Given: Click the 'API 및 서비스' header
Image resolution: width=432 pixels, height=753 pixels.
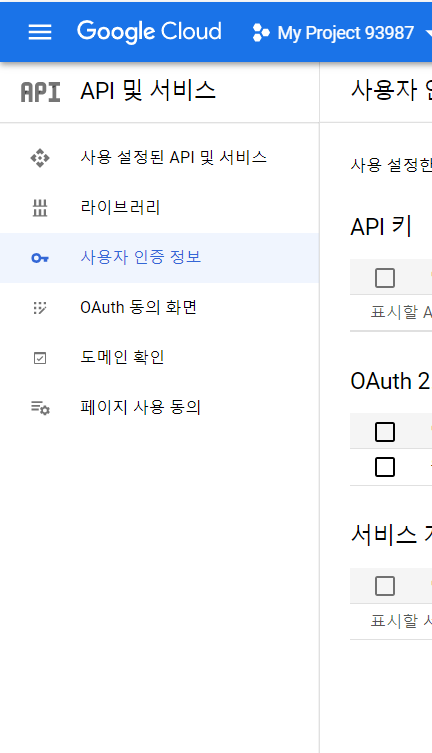Looking at the screenshot, I should click(x=148, y=91).
